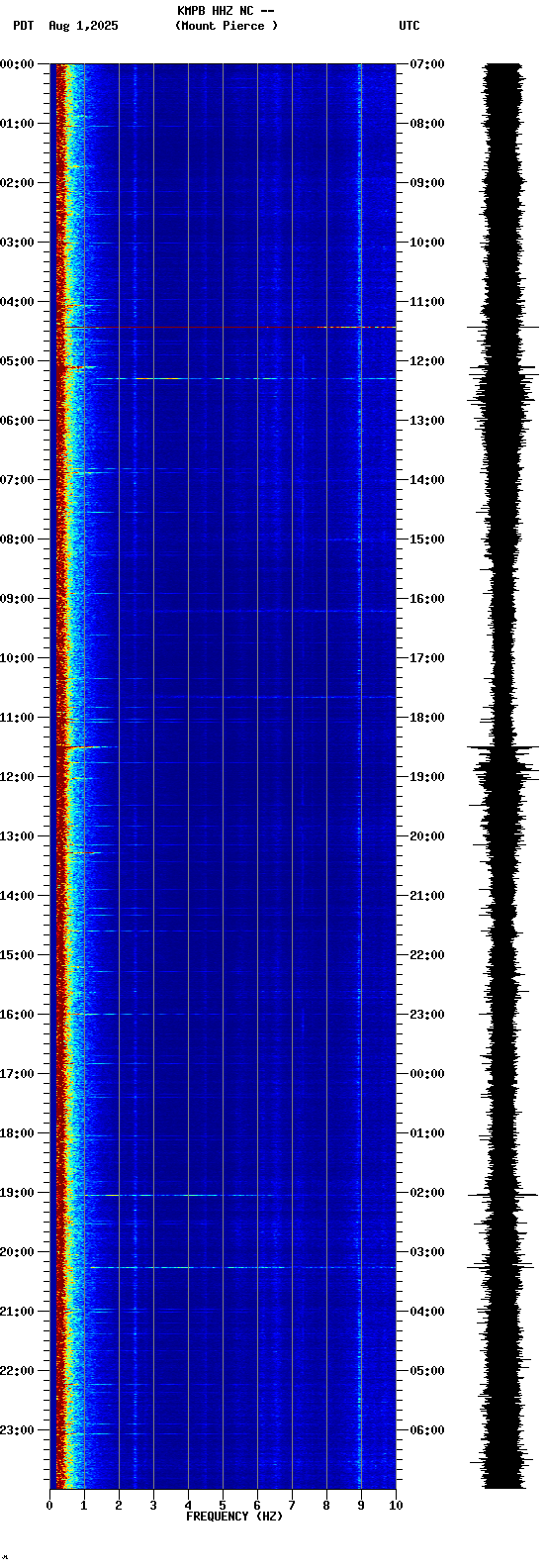Click the 'PDT' timezone label
546x1568 pixels.
(x=24, y=26)
